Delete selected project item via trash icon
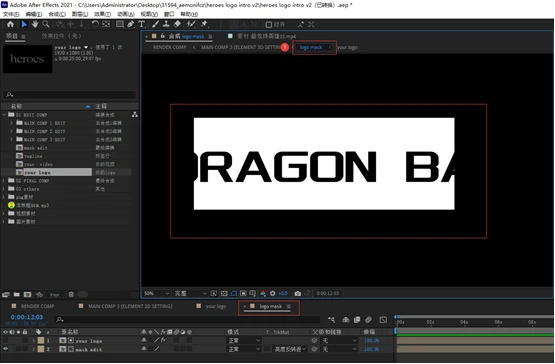This screenshot has height=364, width=555. (71, 295)
